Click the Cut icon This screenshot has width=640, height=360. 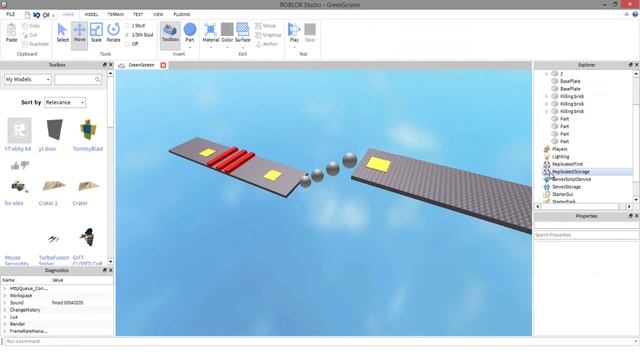[25, 35]
